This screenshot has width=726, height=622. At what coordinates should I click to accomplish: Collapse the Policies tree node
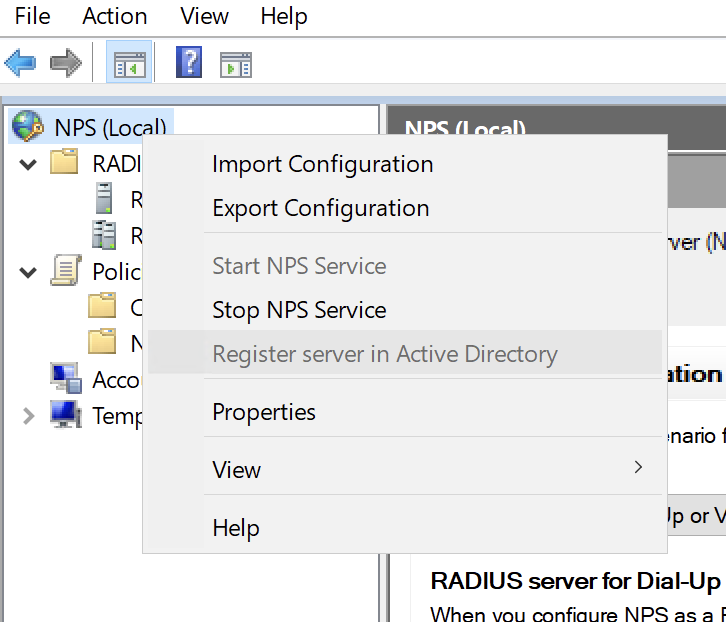28,272
